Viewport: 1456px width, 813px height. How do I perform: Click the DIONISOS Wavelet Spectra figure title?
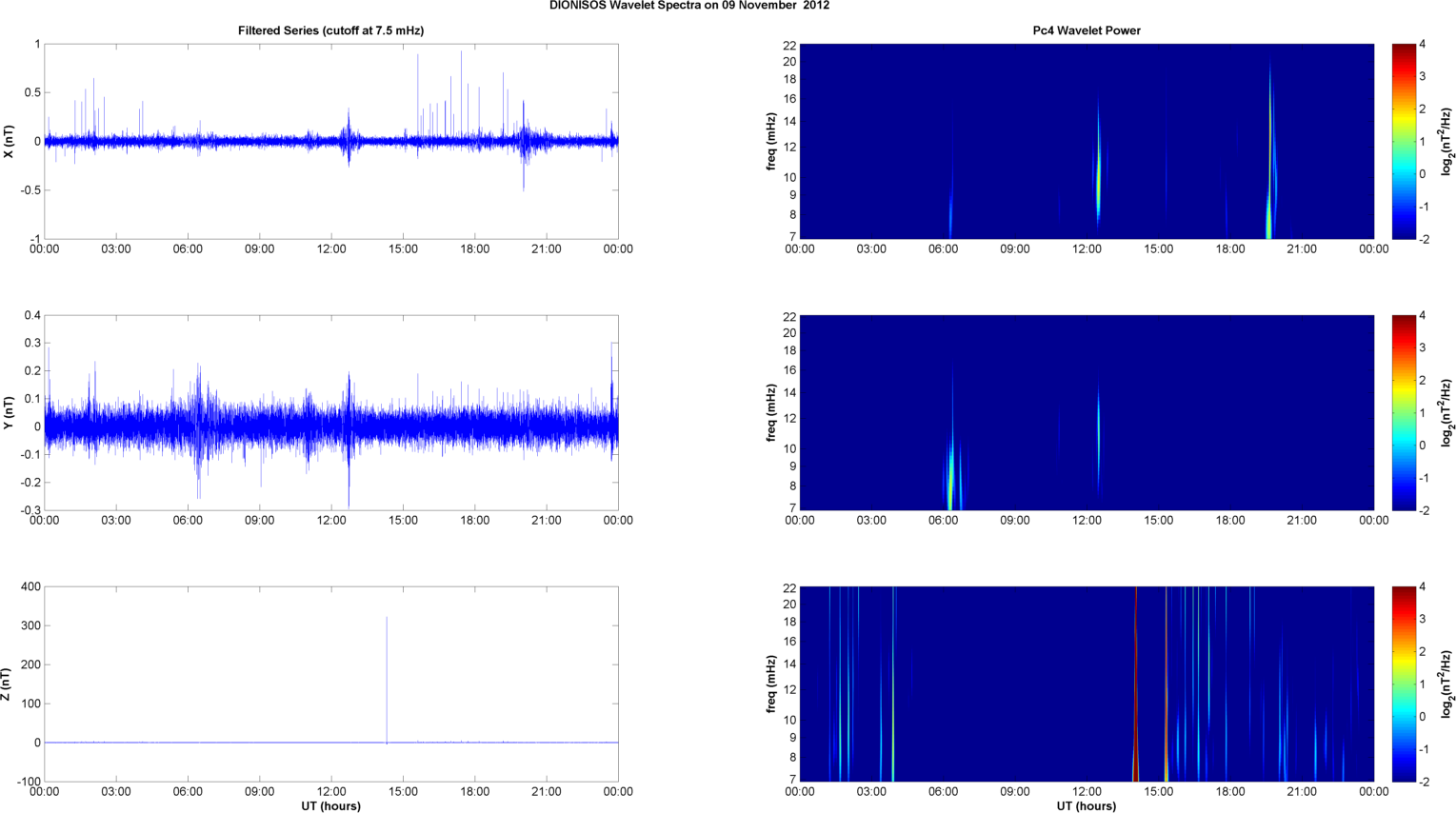click(688, 6)
